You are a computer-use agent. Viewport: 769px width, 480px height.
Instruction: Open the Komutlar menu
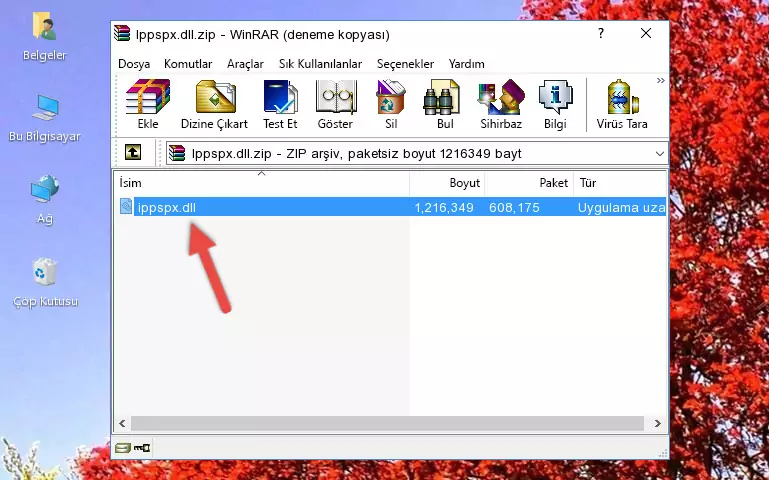[x=188, y=64]
